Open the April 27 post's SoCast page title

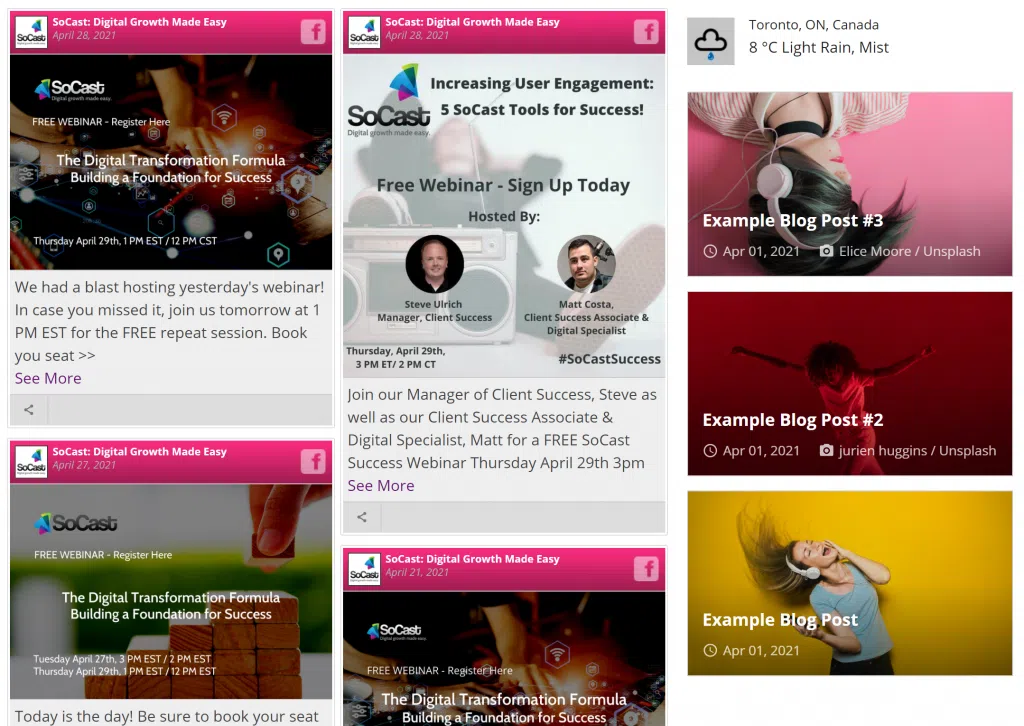tap(139, 452)
